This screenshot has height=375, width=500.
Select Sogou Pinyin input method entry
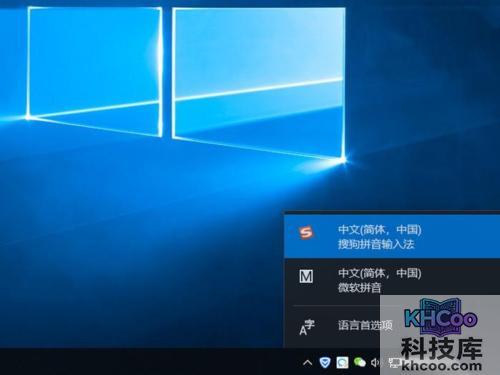392,236
